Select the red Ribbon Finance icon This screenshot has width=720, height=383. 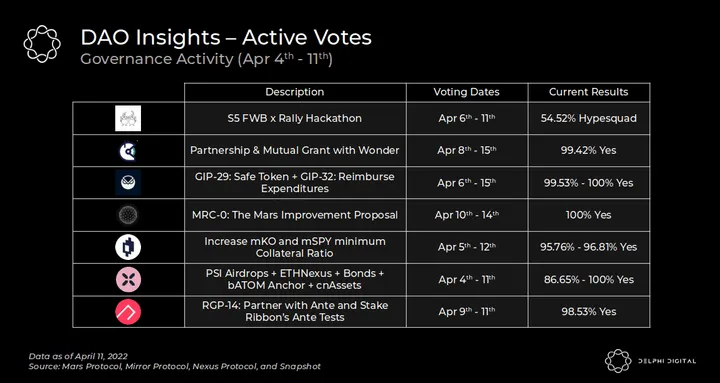click(128, 312)
